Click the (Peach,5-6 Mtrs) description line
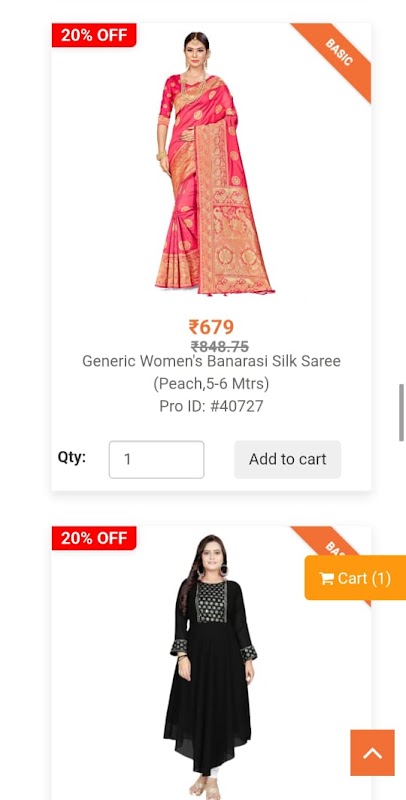Viewport: 406px width, 800px height. point(211,383)
